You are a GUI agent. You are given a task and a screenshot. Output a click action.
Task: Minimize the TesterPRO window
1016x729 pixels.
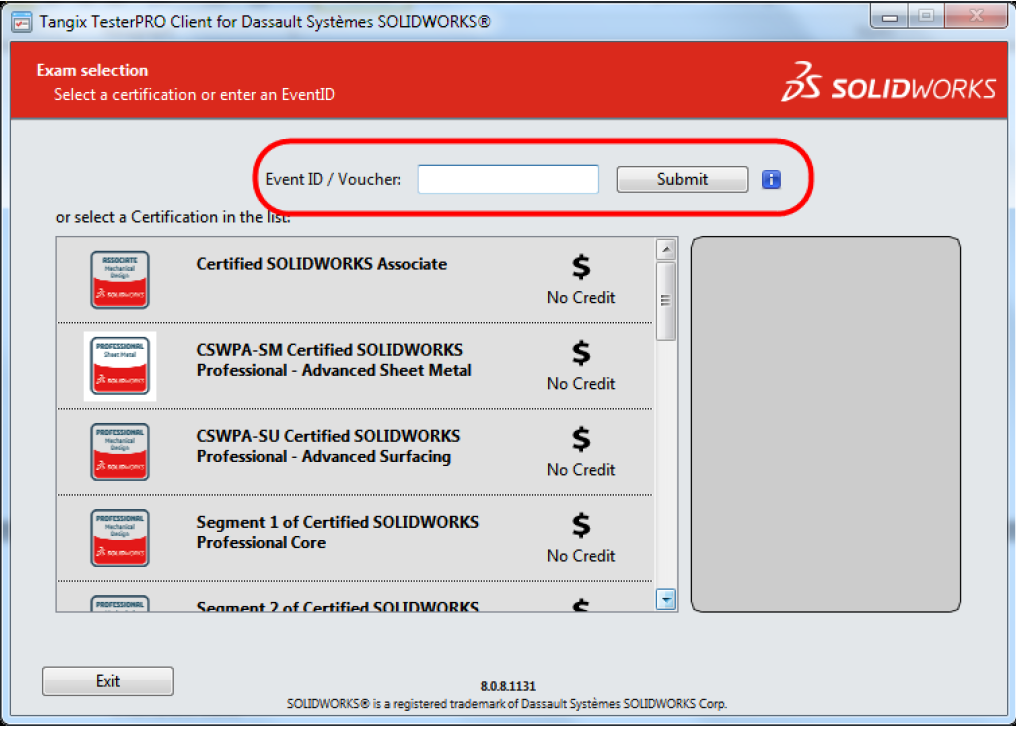890,17
